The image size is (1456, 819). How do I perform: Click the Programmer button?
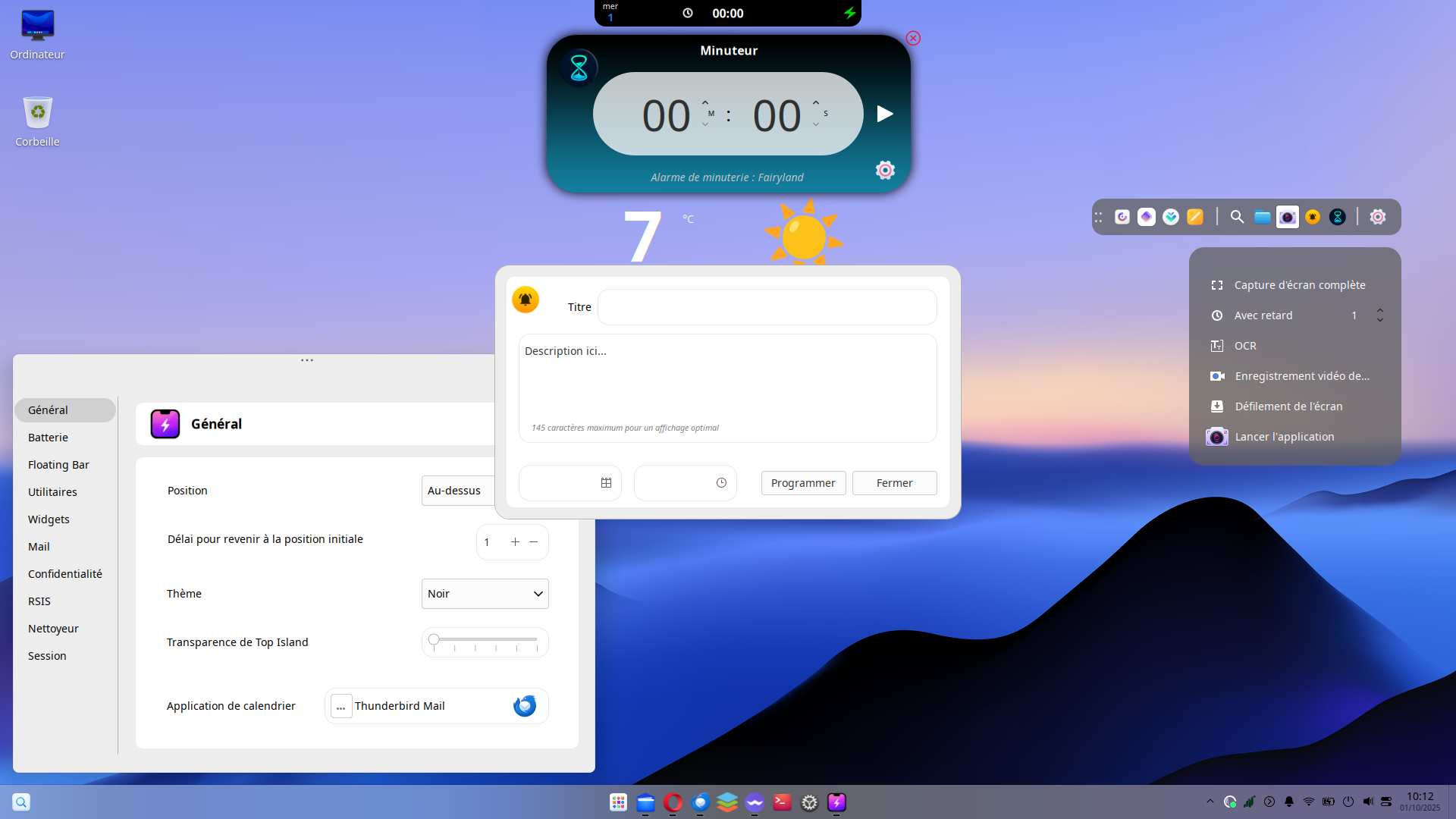(803, 483)
